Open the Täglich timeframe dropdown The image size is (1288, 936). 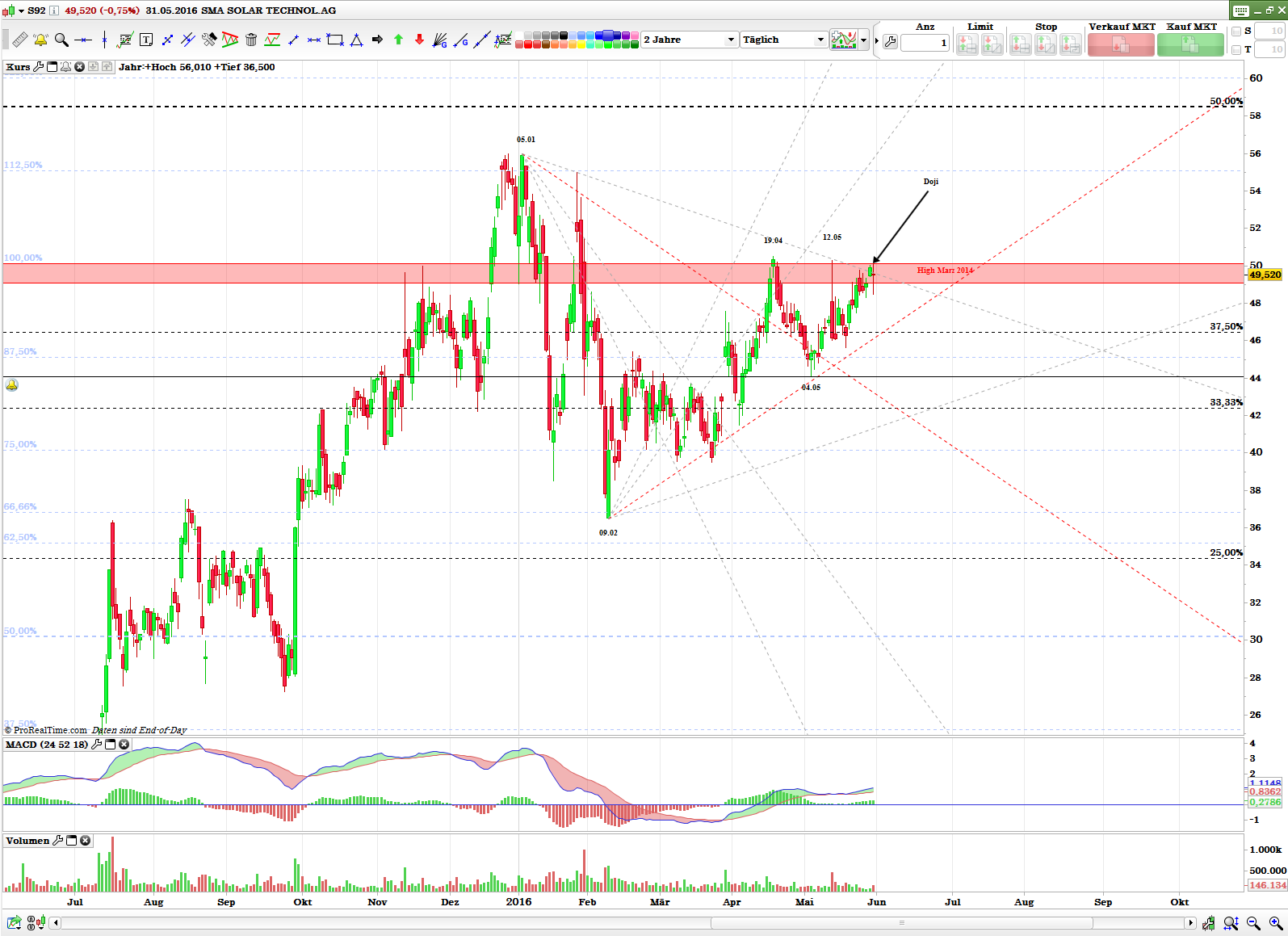(x=783, y=40)
